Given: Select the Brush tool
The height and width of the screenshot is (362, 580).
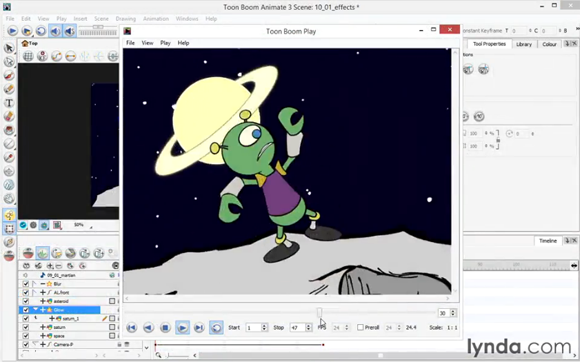Looking at the screenshot, I should 9,75.
